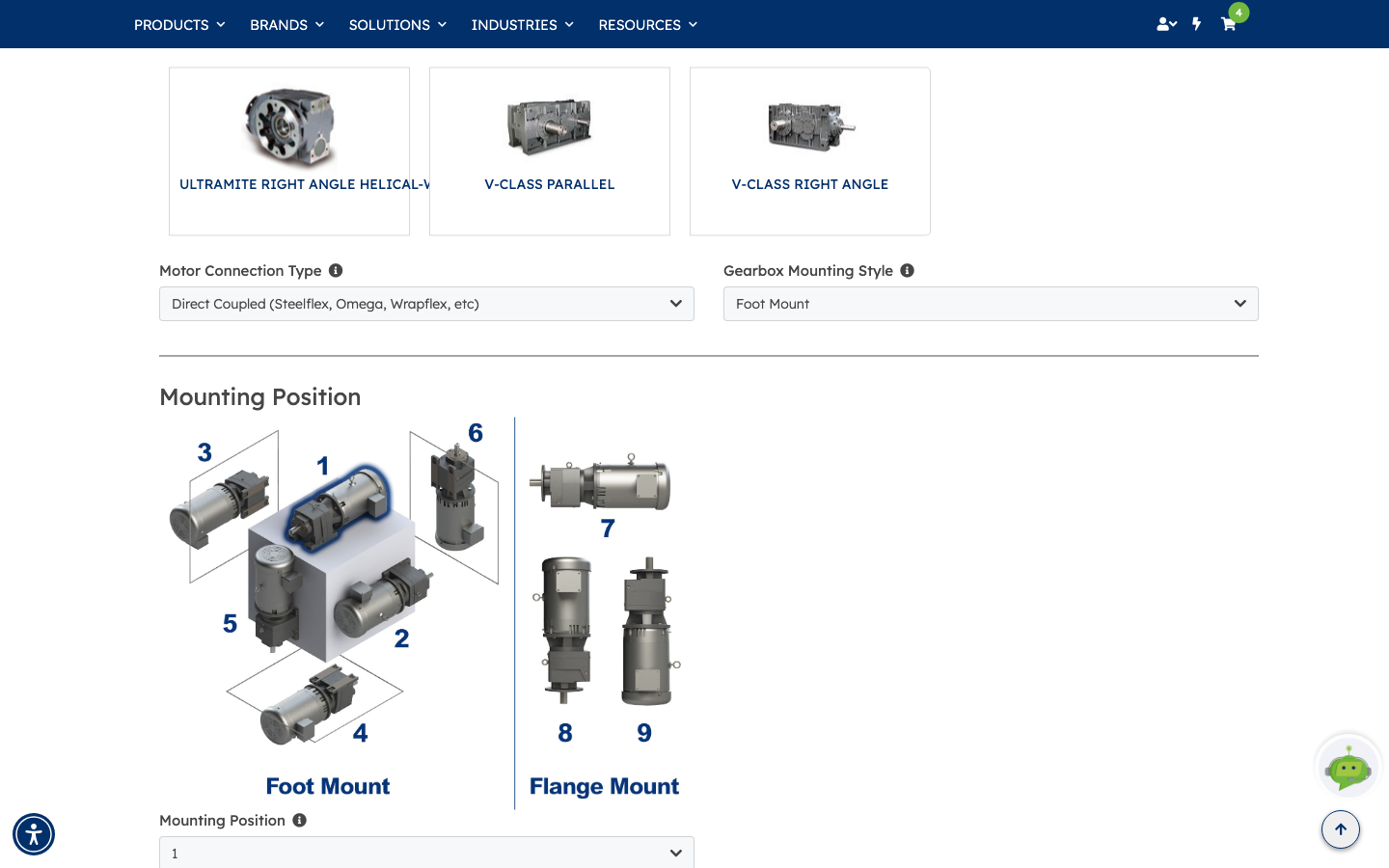Expand the Motor Connection Type dropdown

coord(426,304)
